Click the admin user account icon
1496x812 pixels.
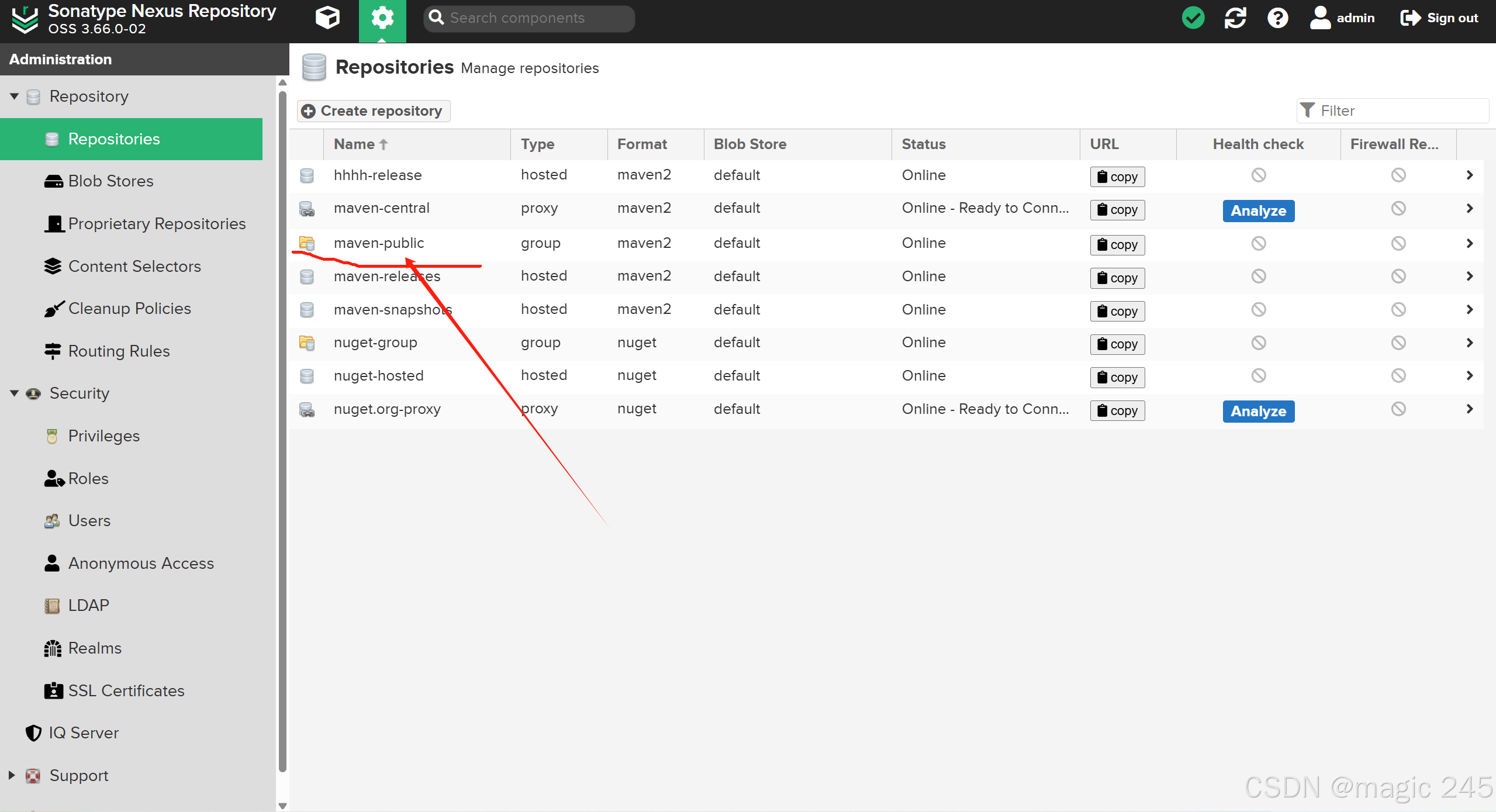pos(1320,18)
